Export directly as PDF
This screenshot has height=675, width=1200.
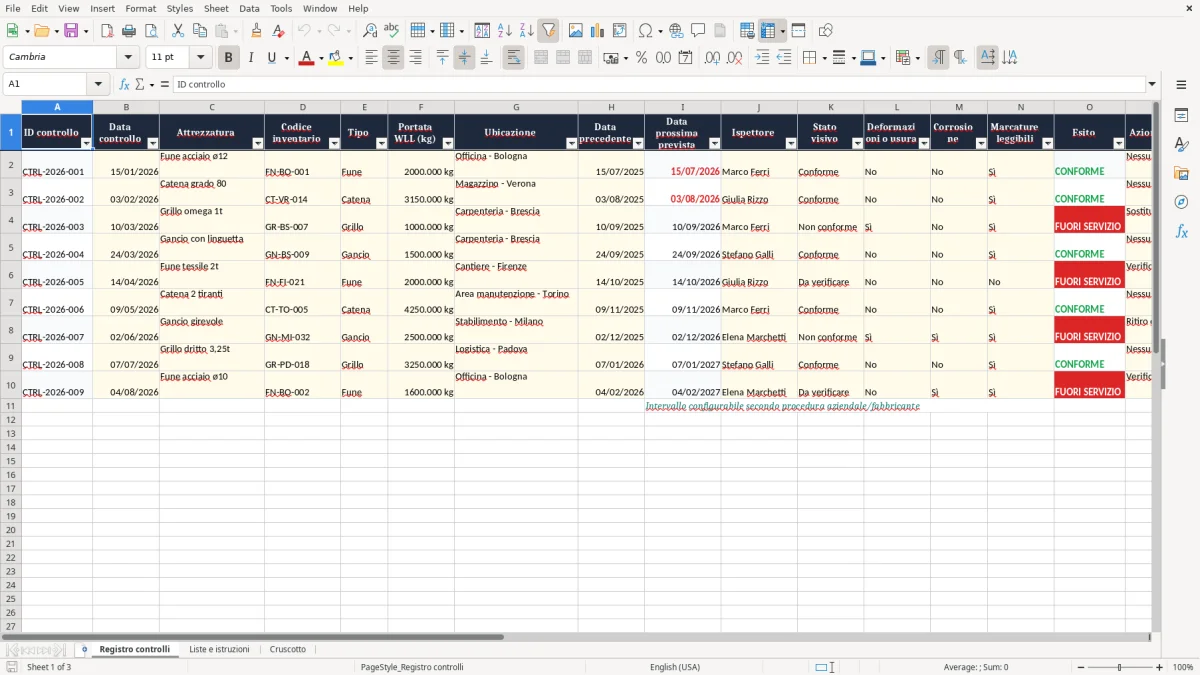(x=107, y=31)
